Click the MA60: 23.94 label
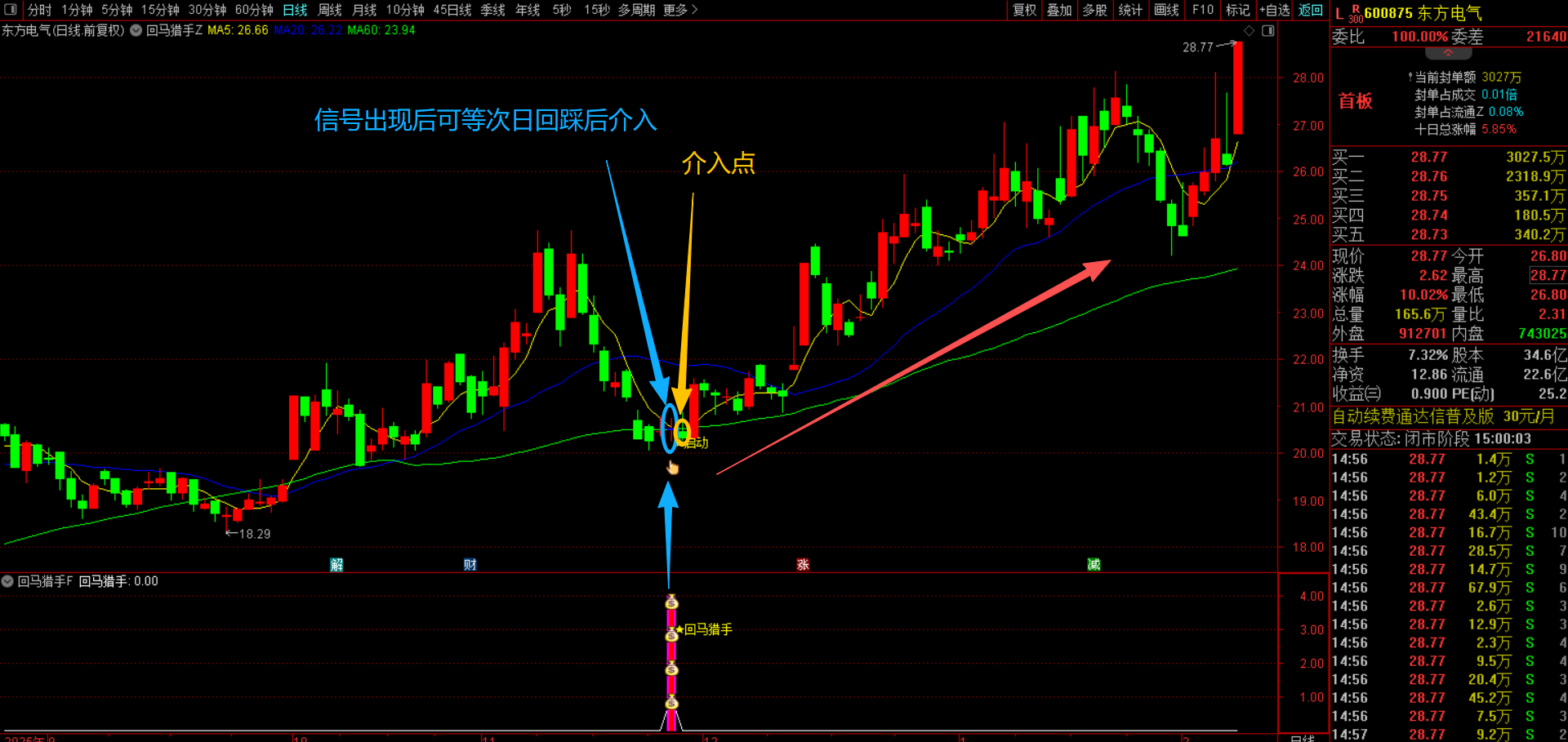1568x742 pixels. click(x=381, y=30)
